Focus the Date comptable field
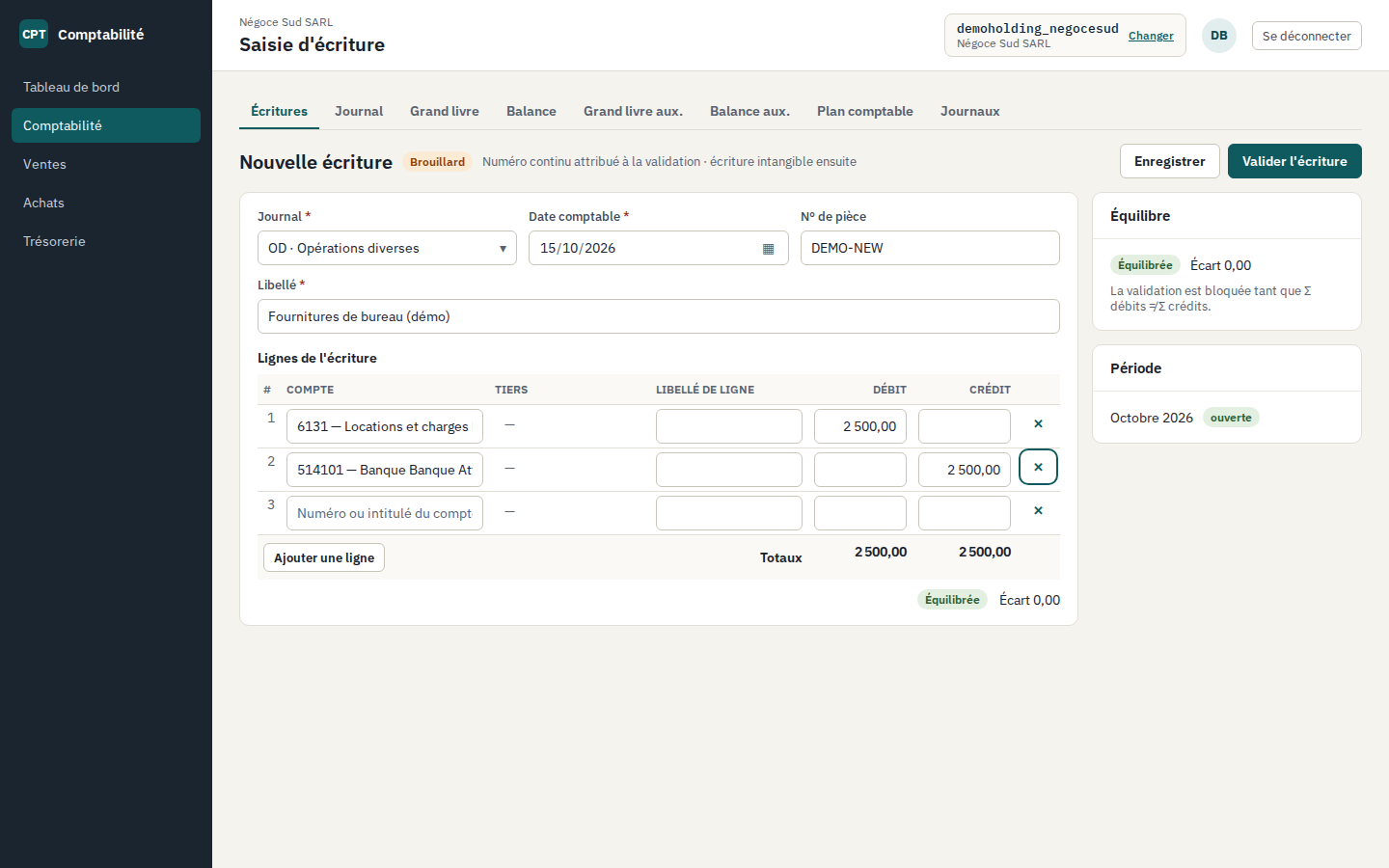The height and width of the screenshot is (868, 1389). (x=658, y=248)
